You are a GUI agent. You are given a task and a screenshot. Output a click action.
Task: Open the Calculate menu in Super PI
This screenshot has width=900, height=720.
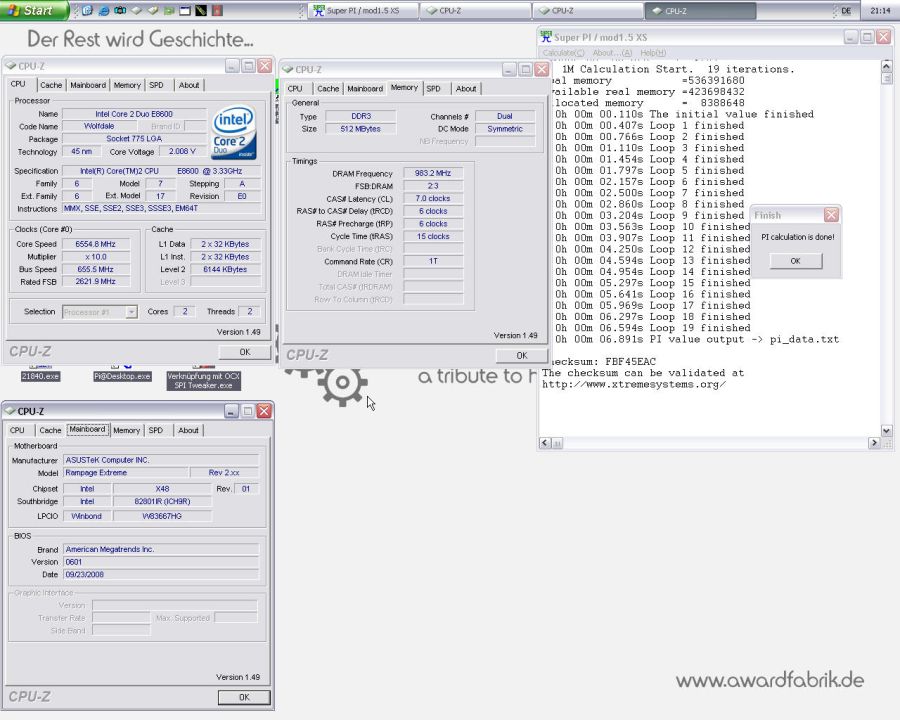tap(563, 53)
